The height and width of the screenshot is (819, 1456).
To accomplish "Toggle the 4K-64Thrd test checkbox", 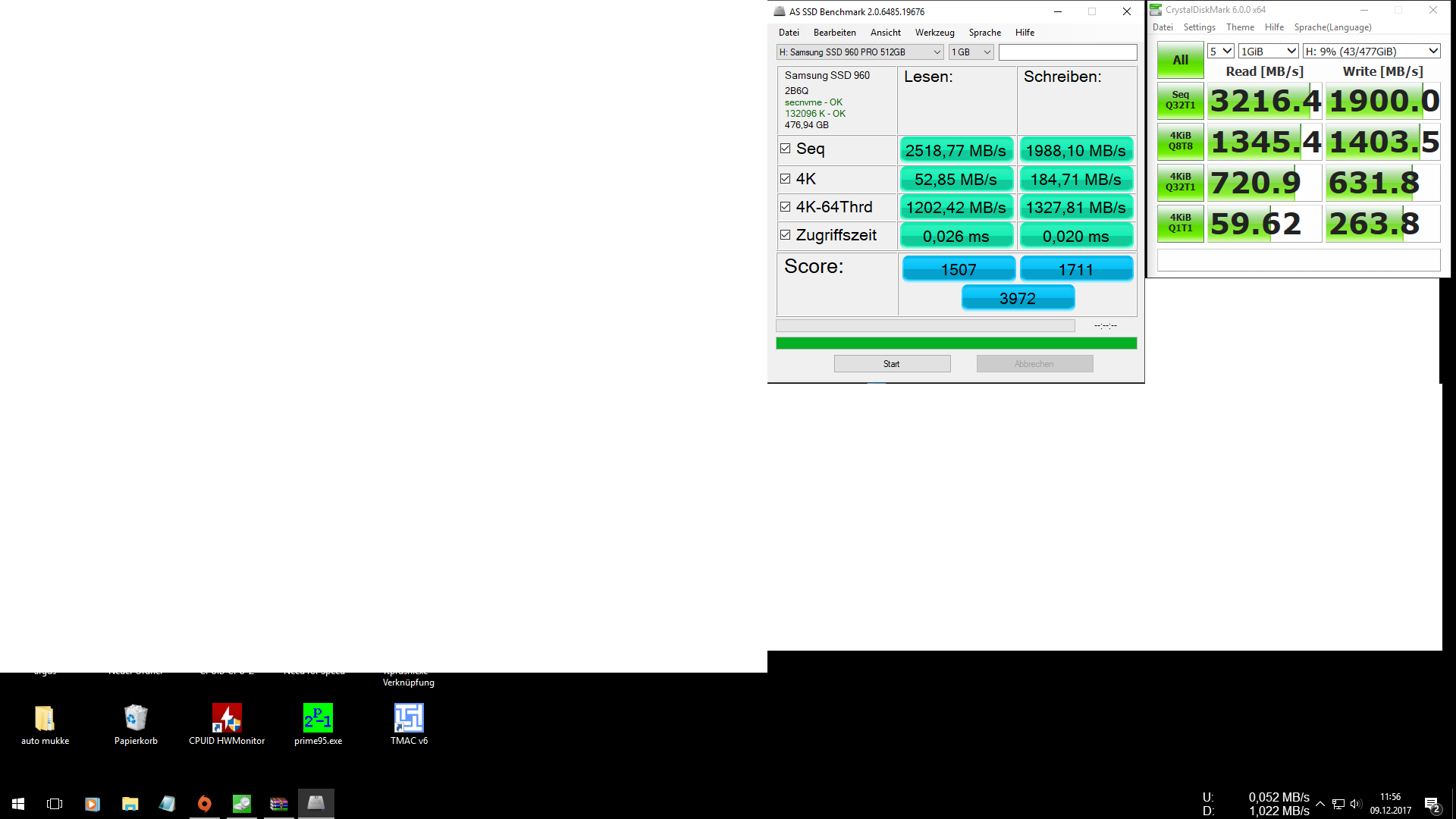I will (786, 207).
